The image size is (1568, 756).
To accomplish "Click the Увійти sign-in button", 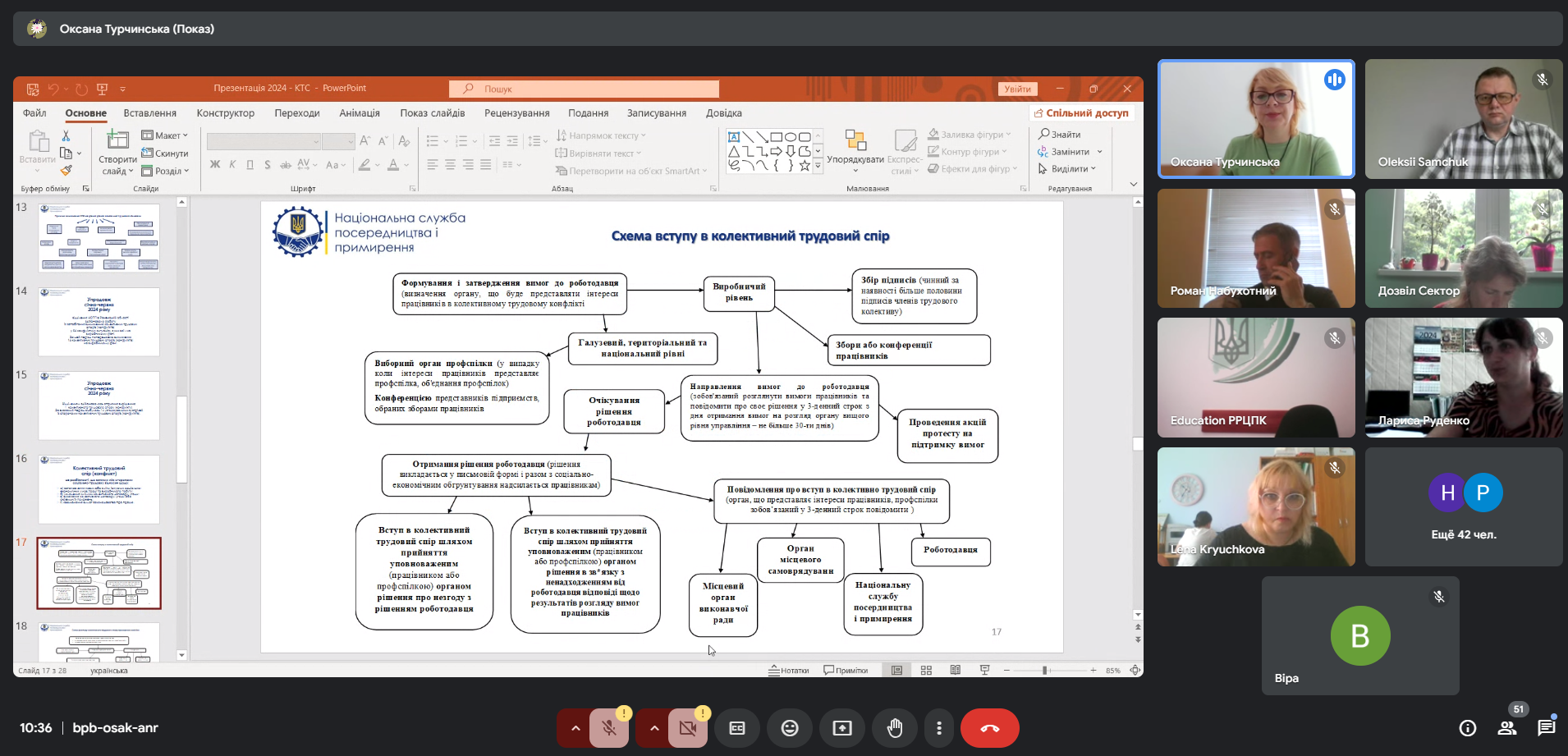I will [1018, 89].
